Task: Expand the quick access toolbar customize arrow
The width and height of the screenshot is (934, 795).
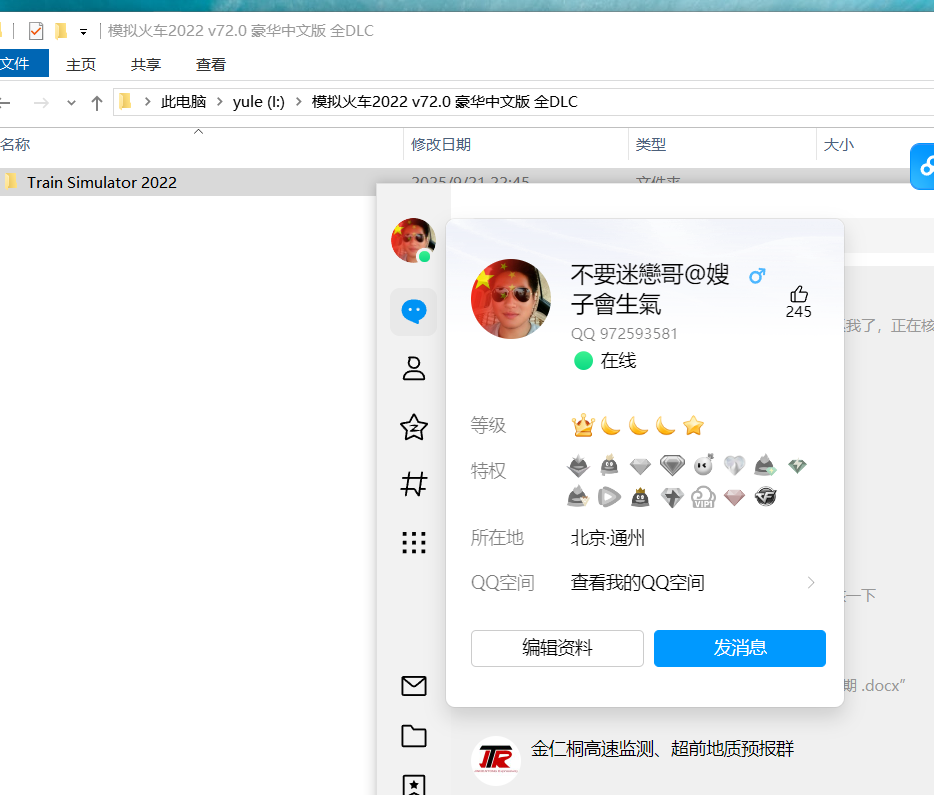Action: coord(84,31)
